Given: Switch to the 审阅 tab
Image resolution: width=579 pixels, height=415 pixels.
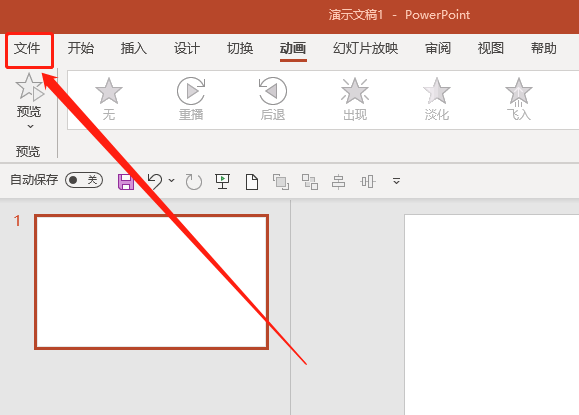Looking at the screenshot, I should coord(438,48).
